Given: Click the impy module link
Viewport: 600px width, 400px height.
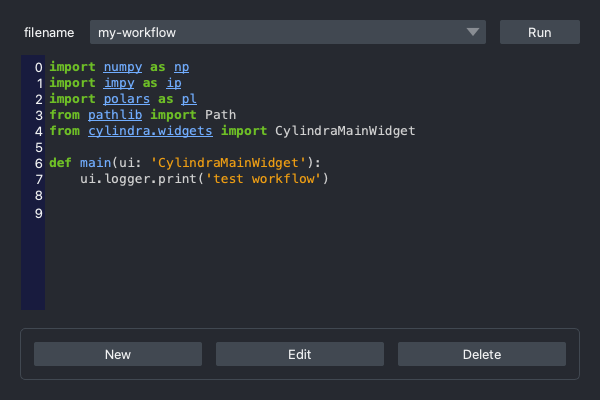Looking at the screenshot, I should [x=119, y=83].
